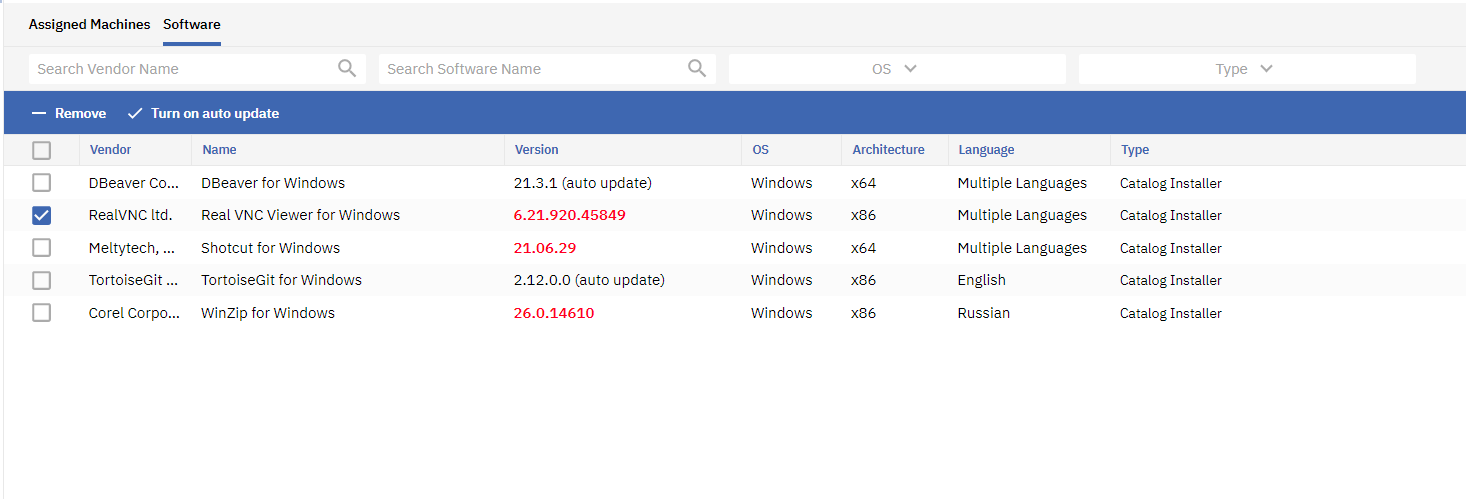Check the DBeaver for Windows row checkbox

pos(41,183)
